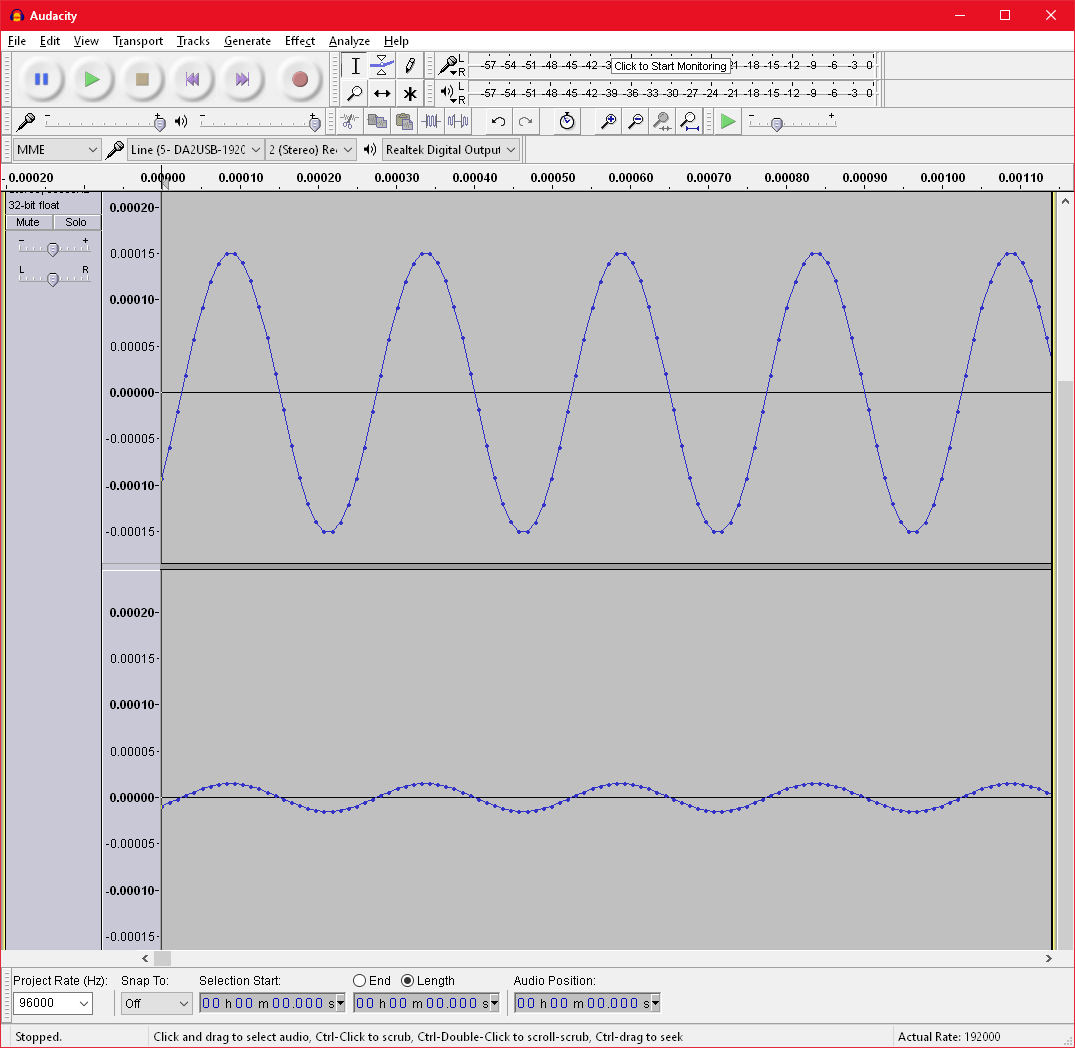Click the Play-at-speed green arrow
The image size is (1075, 1048).
click(728, 122)
